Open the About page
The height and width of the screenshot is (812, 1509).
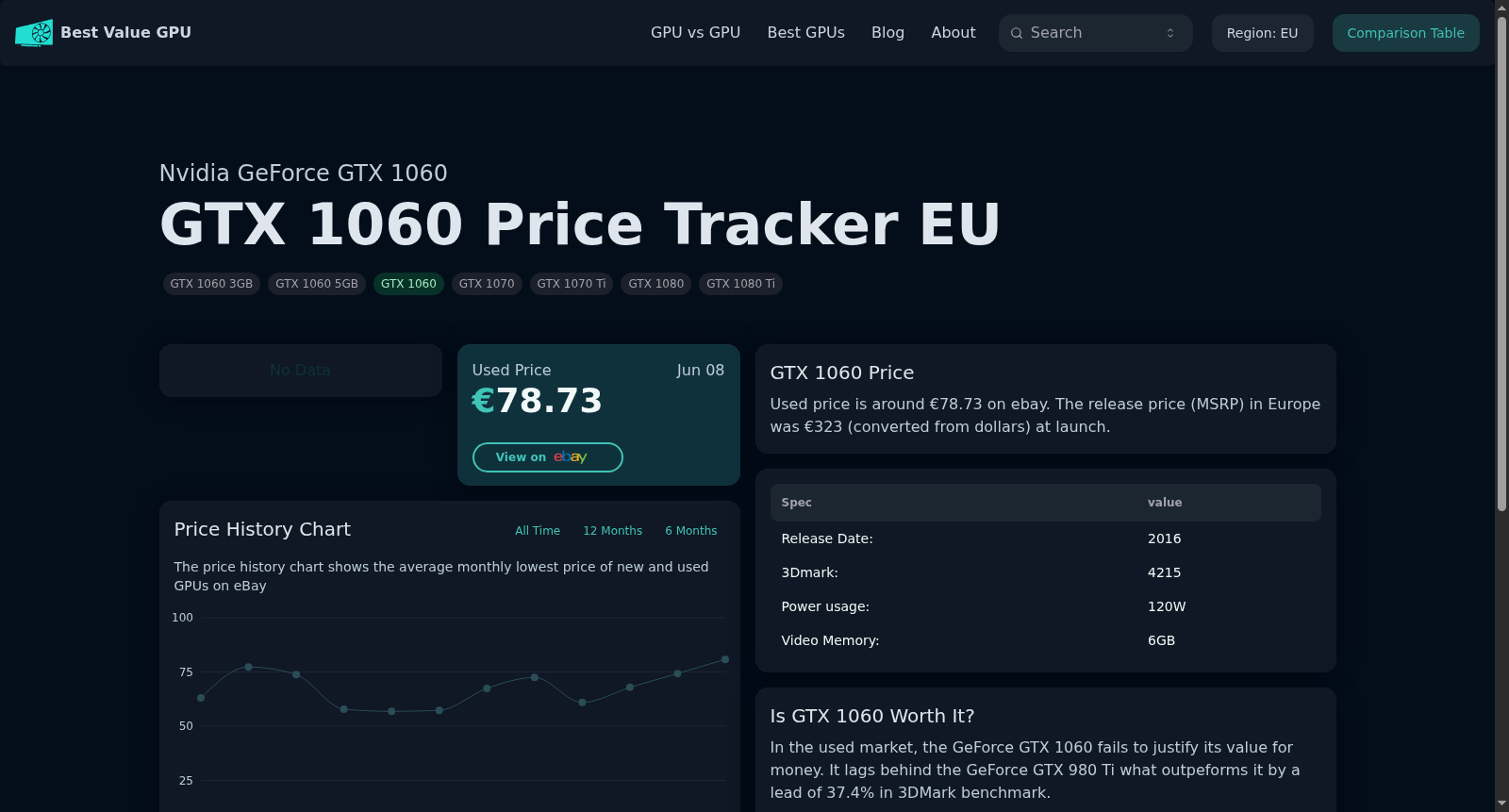[x=953, y=33]
